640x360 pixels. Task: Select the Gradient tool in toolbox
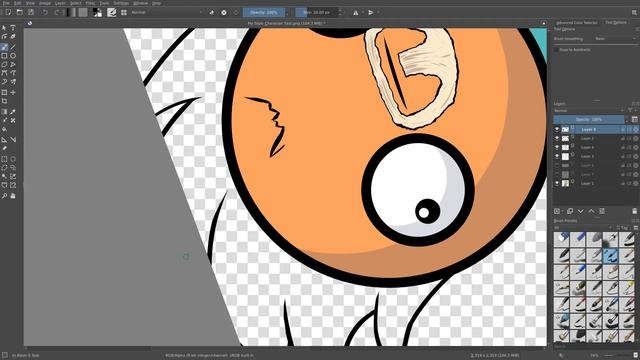[x=4, y=112]
